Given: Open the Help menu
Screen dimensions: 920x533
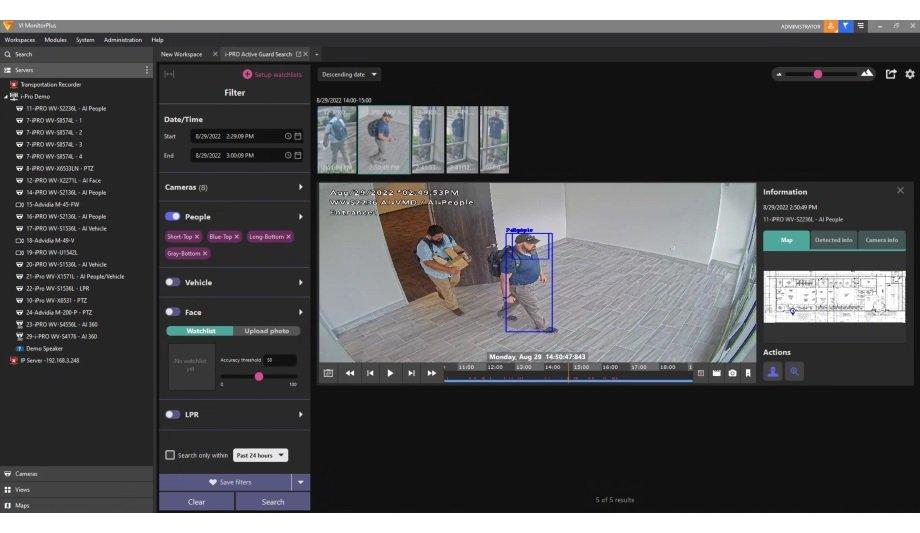Looking at the screenshot, I should [157, 40].
